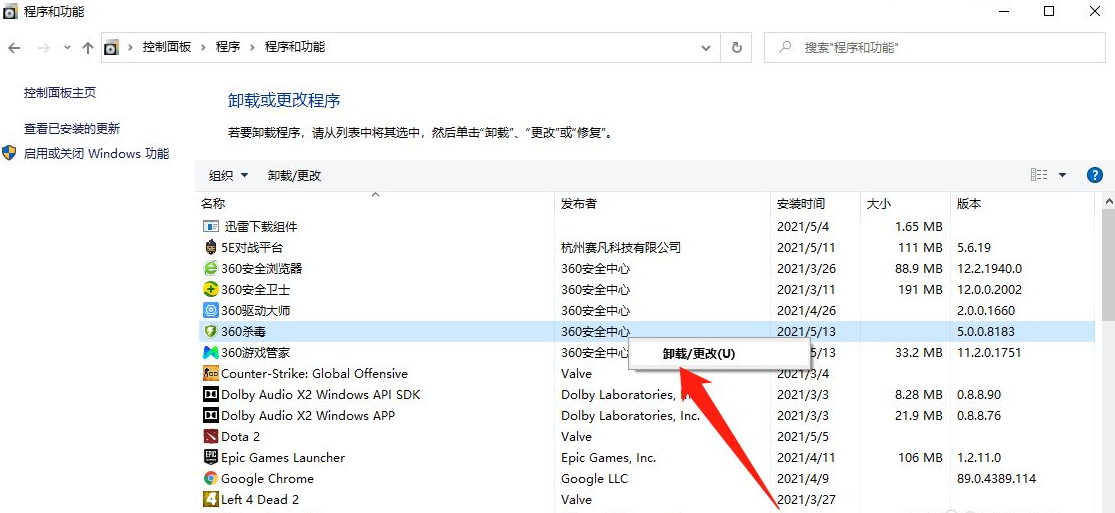Open the view options dropdown arrow
The width and height of the screenshot is (1115, 513).
(1062, 175)
